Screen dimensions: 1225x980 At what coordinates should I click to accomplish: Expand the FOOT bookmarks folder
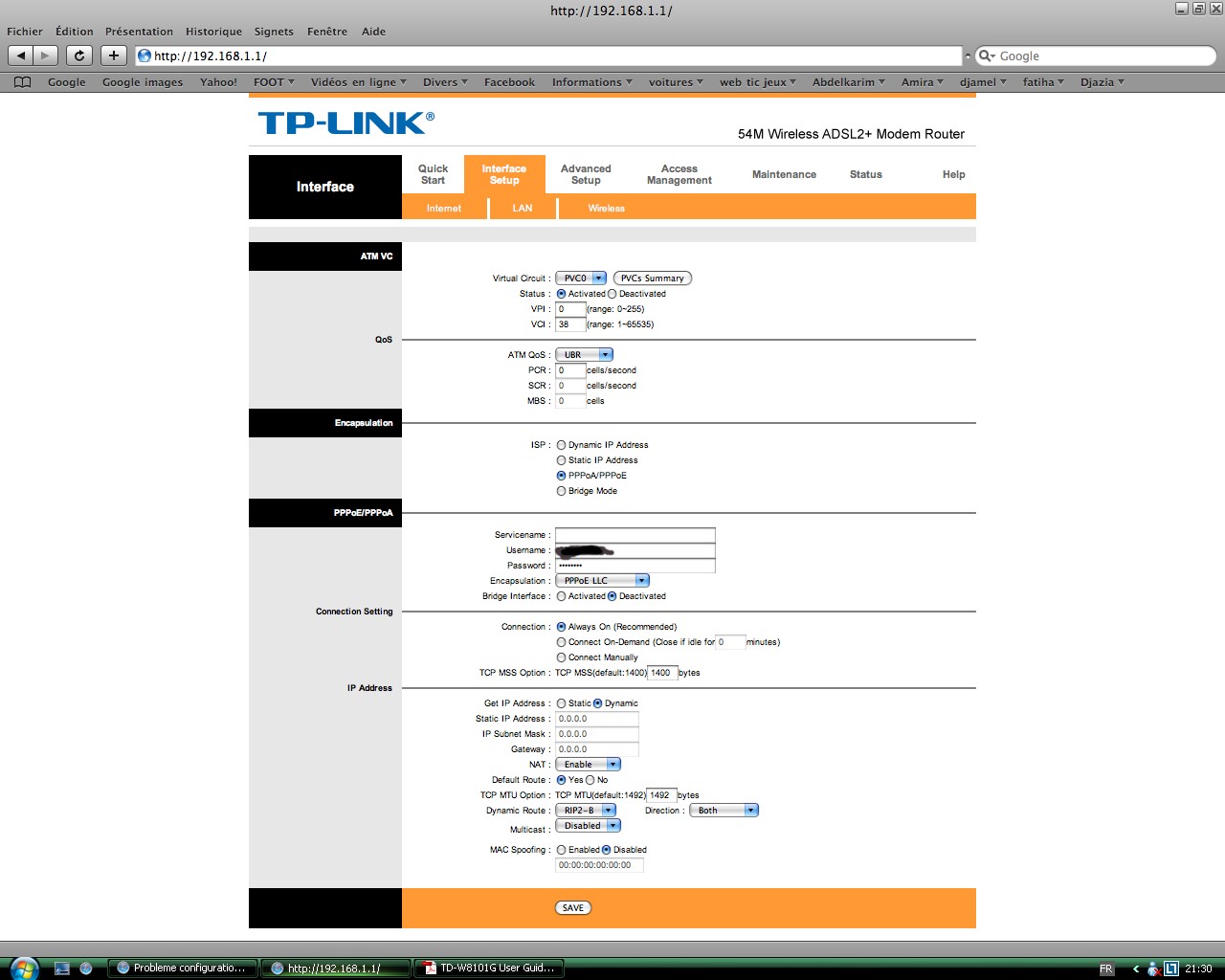click(x=274, y=82)
